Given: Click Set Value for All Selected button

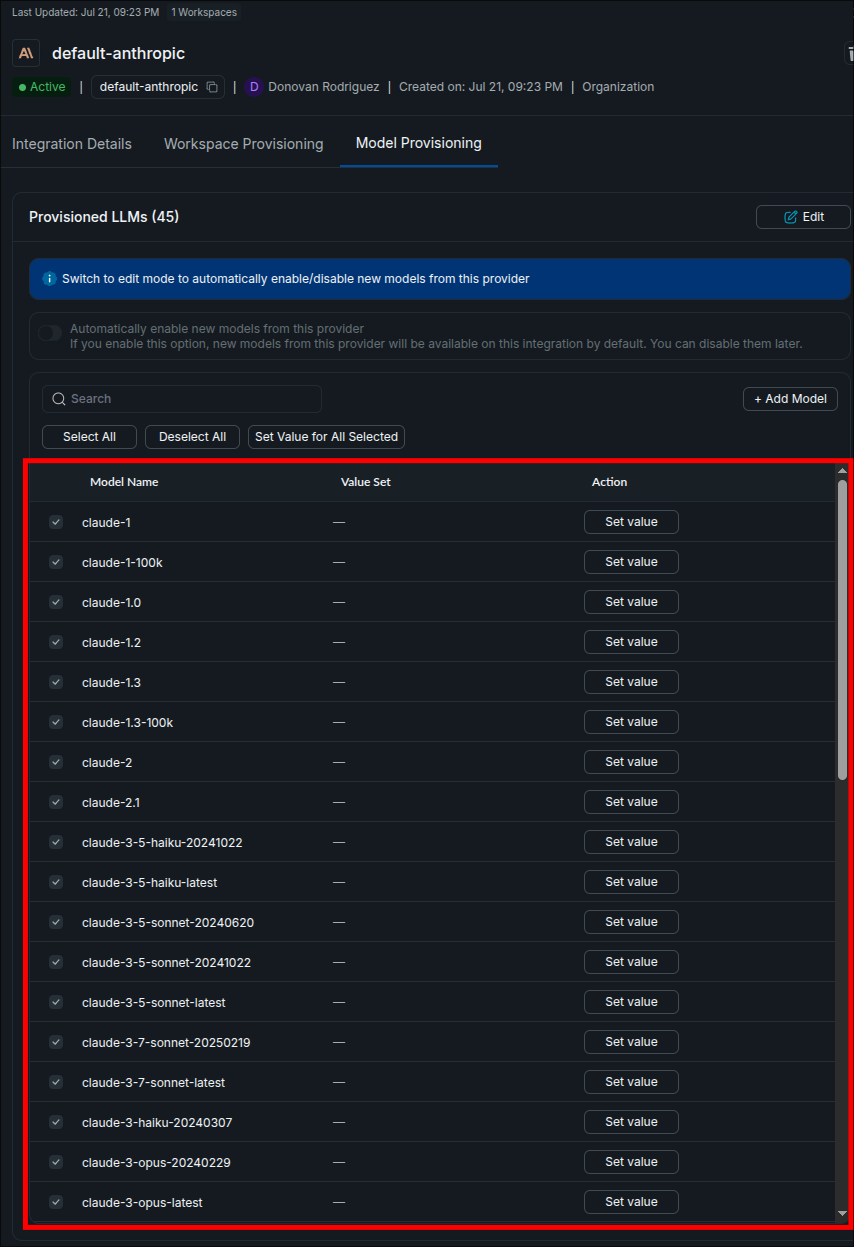Looking at the screenshot, I should (327, 437).
